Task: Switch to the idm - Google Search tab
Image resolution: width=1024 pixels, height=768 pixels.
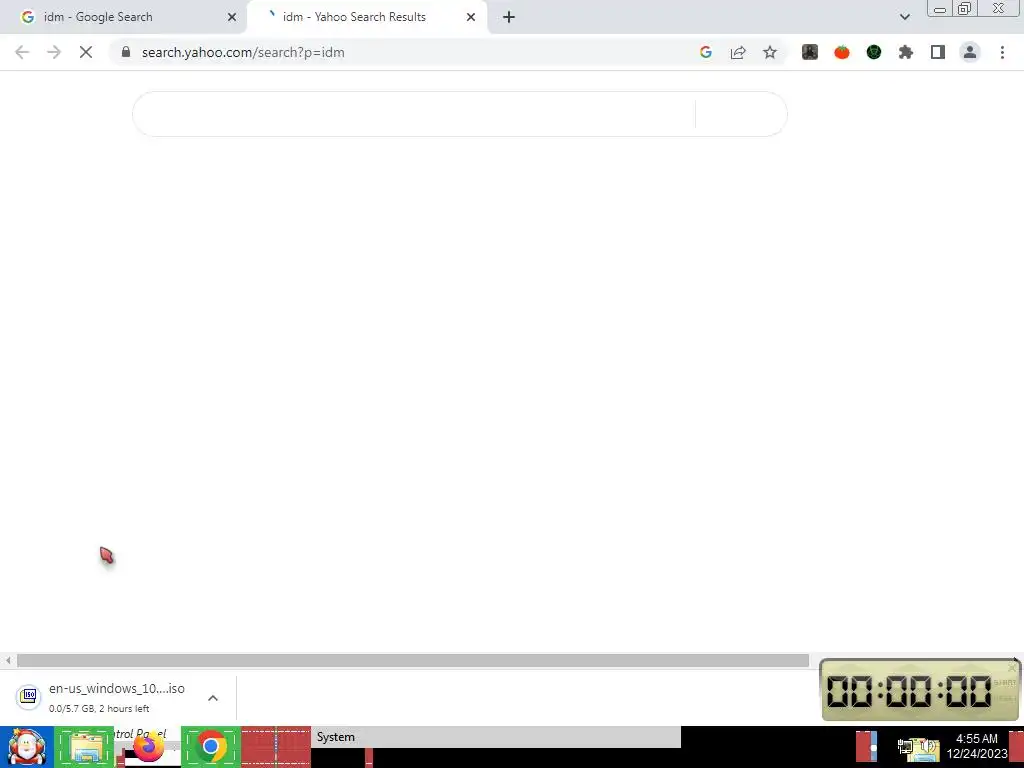Action: 124,17
